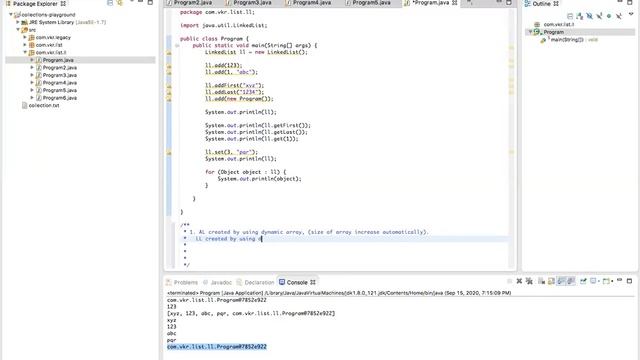The height and width of the screenshot is (360, 640).
Task: Select Program.java in Package Explorer
Action: coord(58,60)
